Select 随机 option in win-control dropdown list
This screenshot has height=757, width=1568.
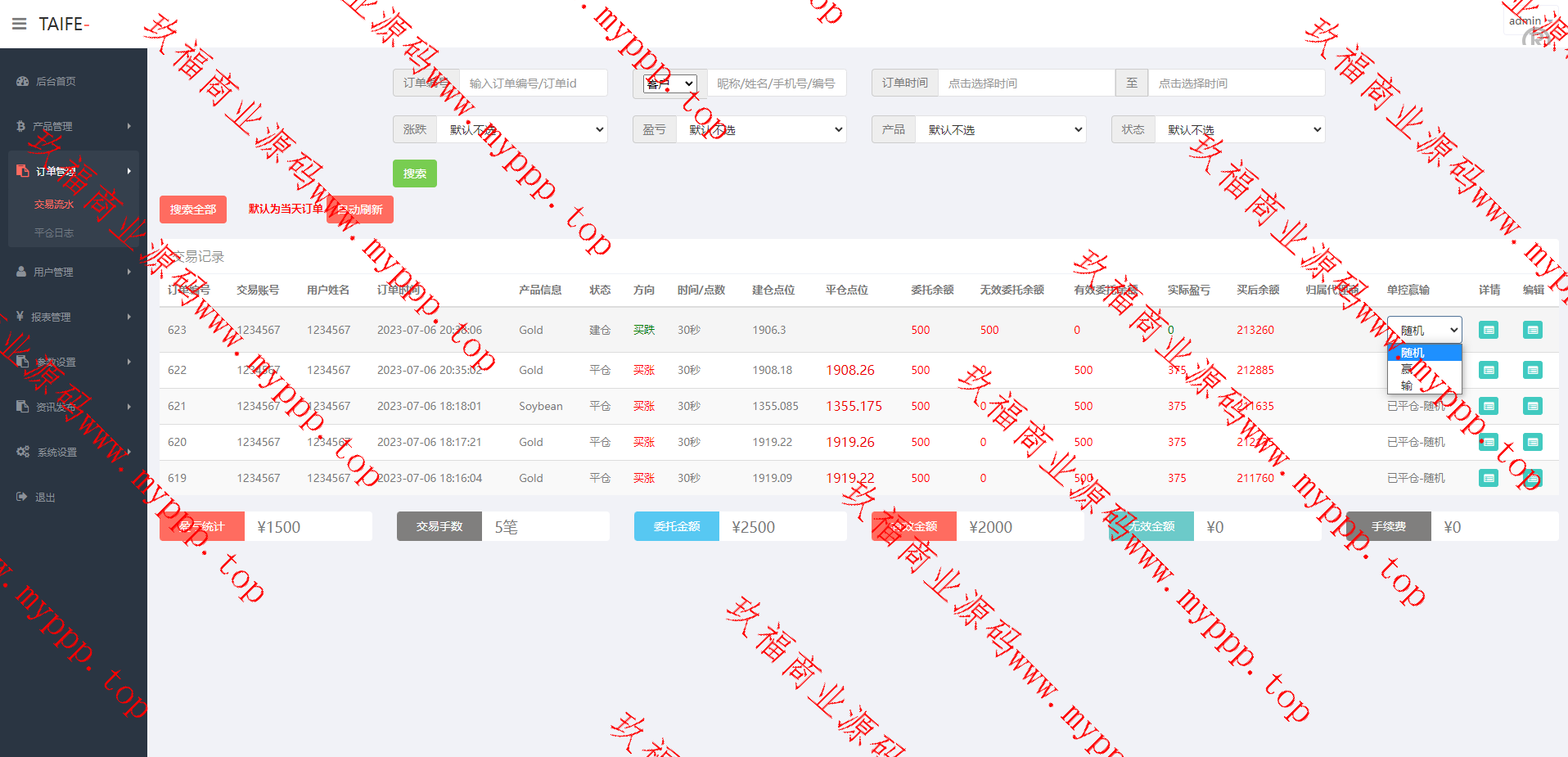click(x=1422, y=353)
